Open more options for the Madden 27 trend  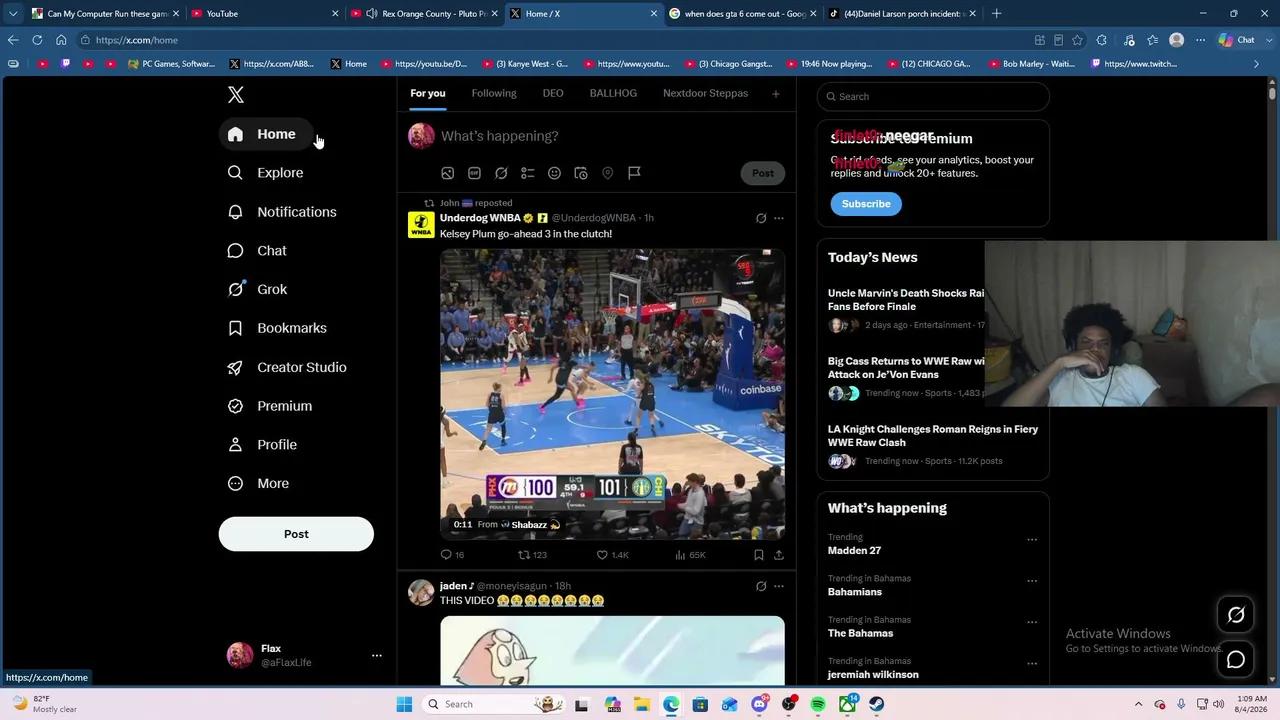pyautogui.click(x=1032, y=540)
